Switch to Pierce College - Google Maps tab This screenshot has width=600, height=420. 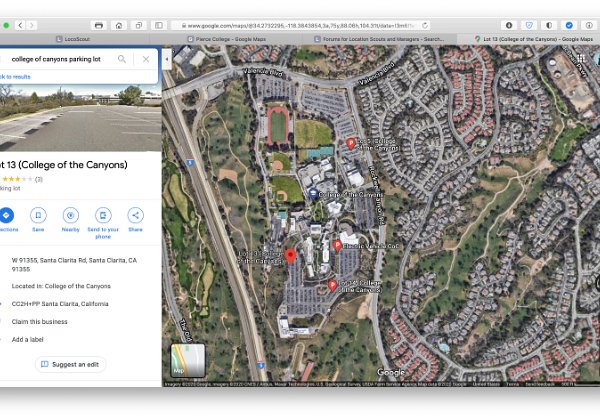coord(227,39)
